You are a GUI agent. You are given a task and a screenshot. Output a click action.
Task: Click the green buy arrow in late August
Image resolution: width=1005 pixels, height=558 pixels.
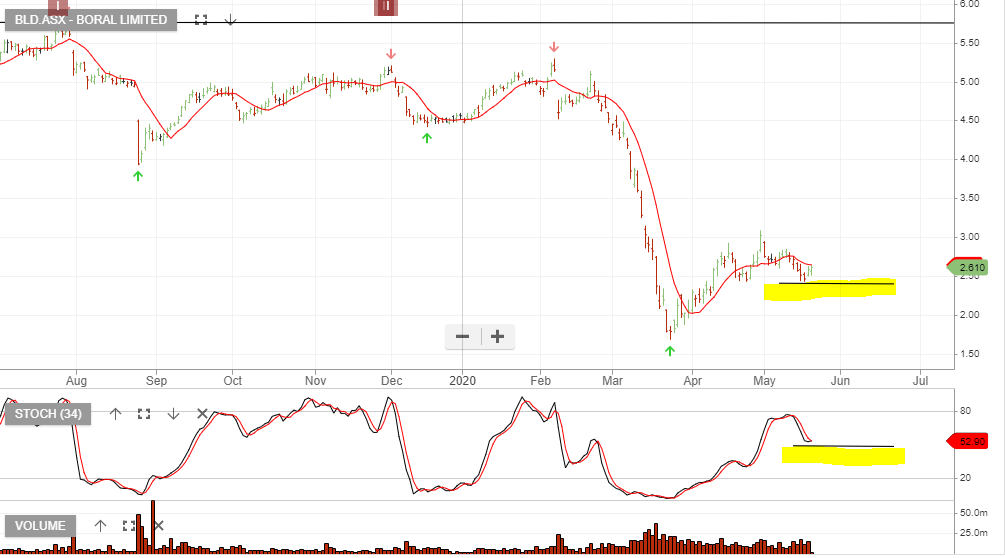pos(138,176)
